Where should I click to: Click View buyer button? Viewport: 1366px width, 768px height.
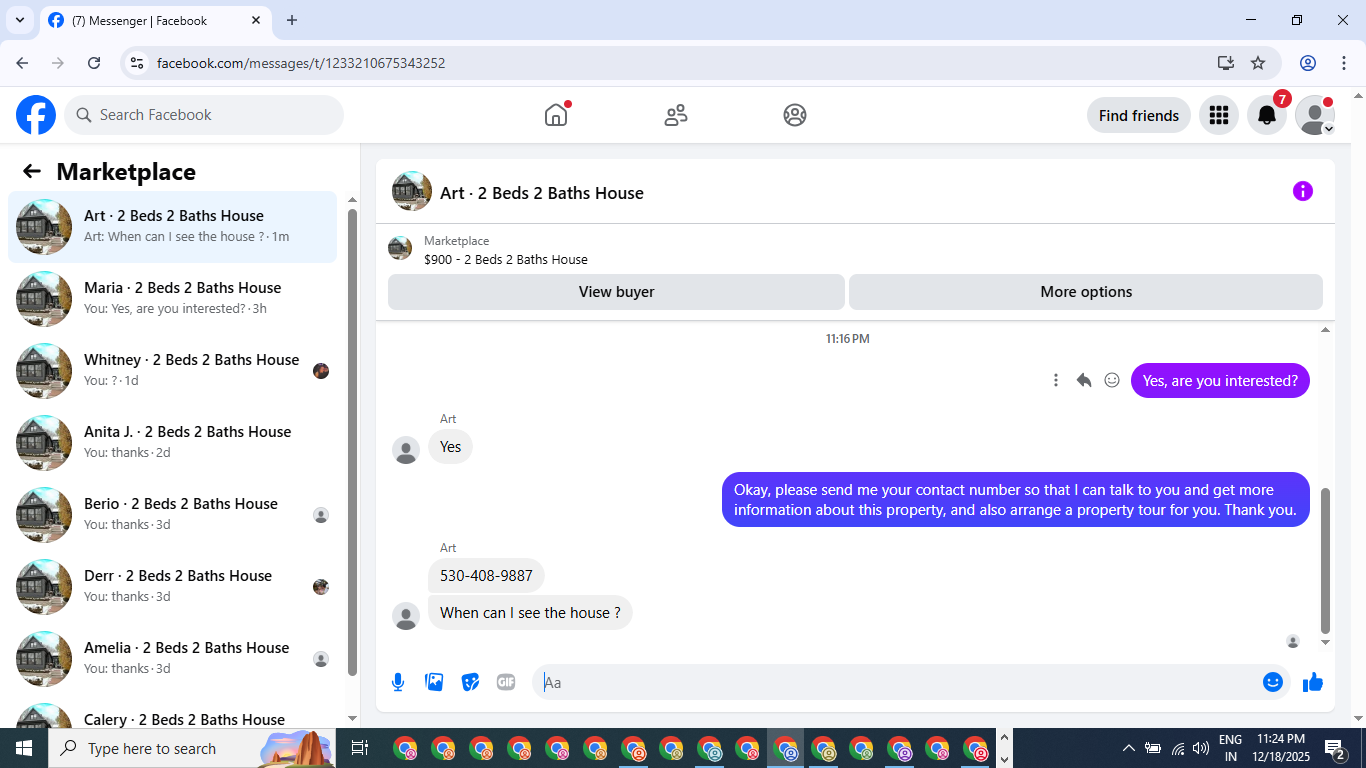[616, 292]
